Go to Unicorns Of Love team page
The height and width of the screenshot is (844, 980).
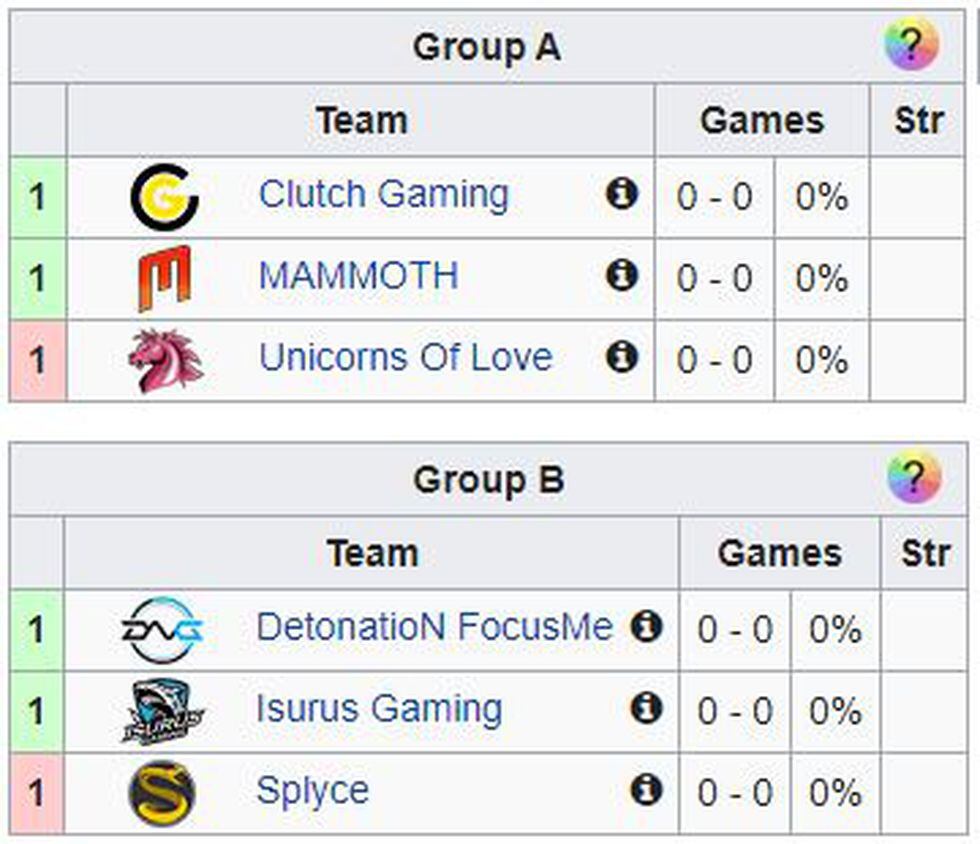click(x=405, y=357)
